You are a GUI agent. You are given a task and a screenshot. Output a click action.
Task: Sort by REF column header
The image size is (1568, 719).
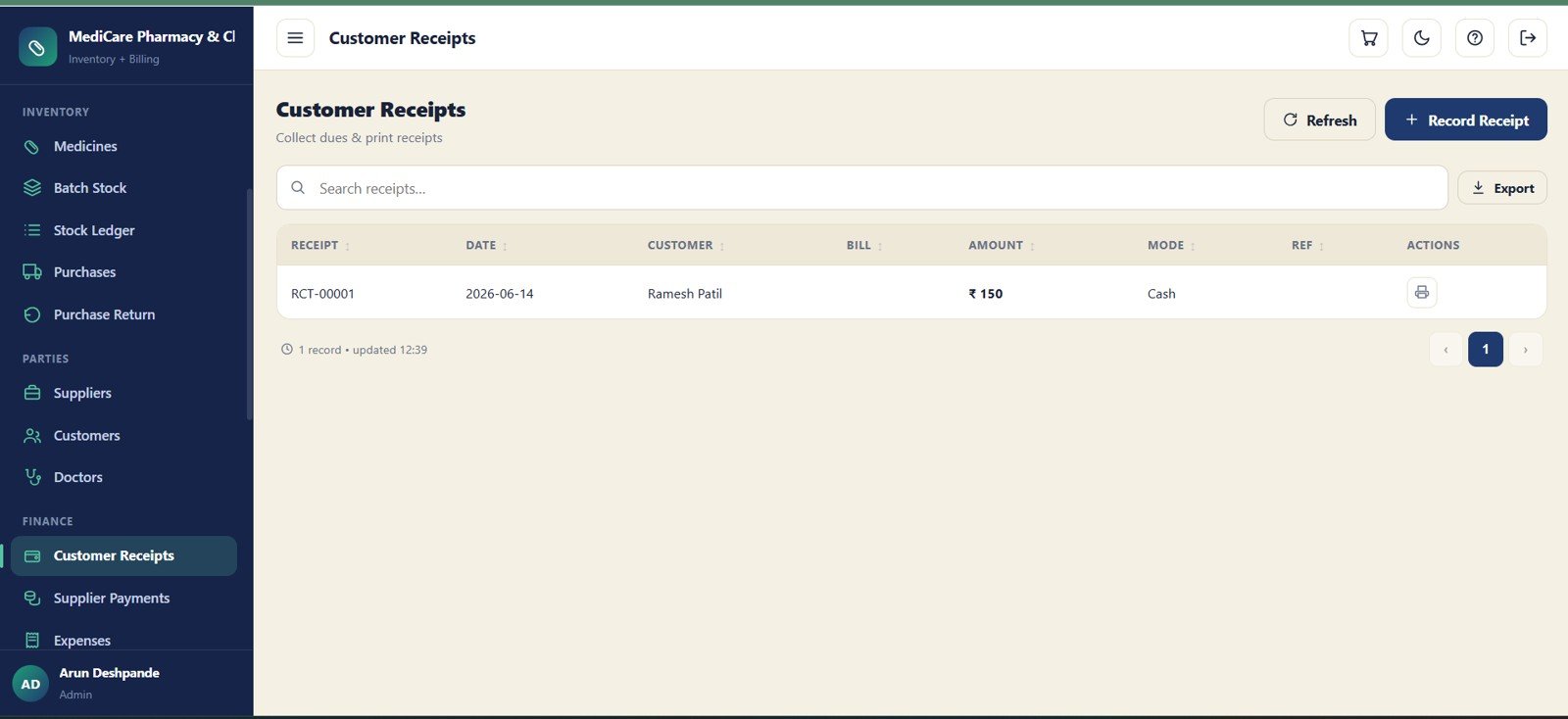pos(1307,245)
